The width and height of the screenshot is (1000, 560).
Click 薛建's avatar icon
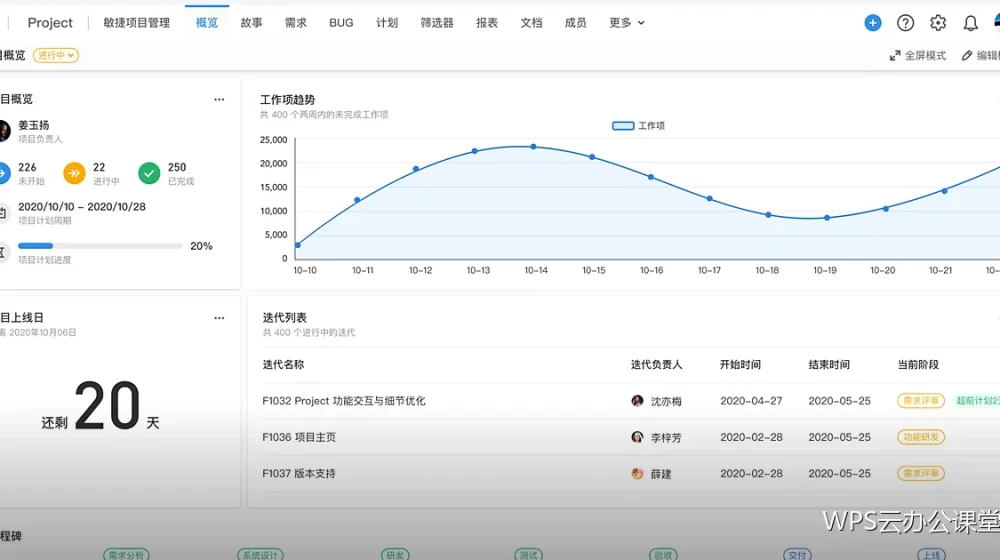[x=637, y=473]
